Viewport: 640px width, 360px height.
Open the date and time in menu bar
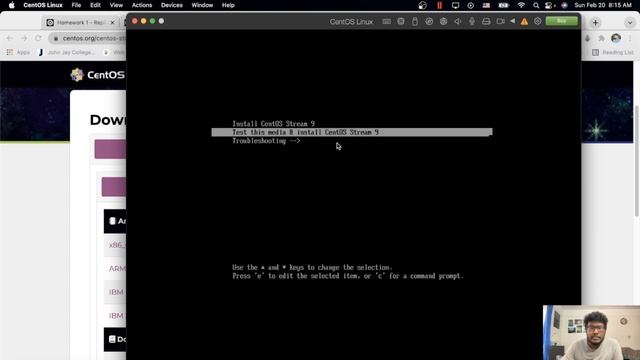tap(603, 5)
